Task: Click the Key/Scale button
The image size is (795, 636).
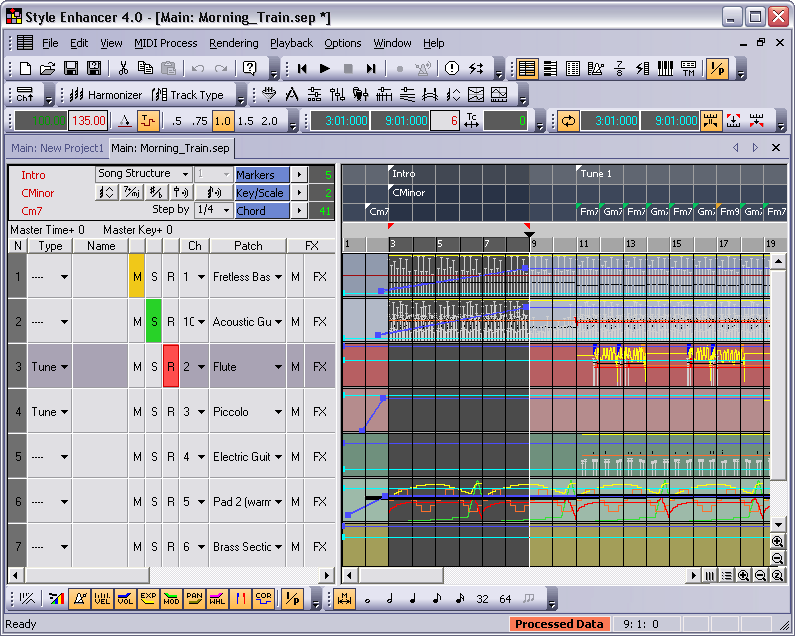Action: tap(261, 192)
